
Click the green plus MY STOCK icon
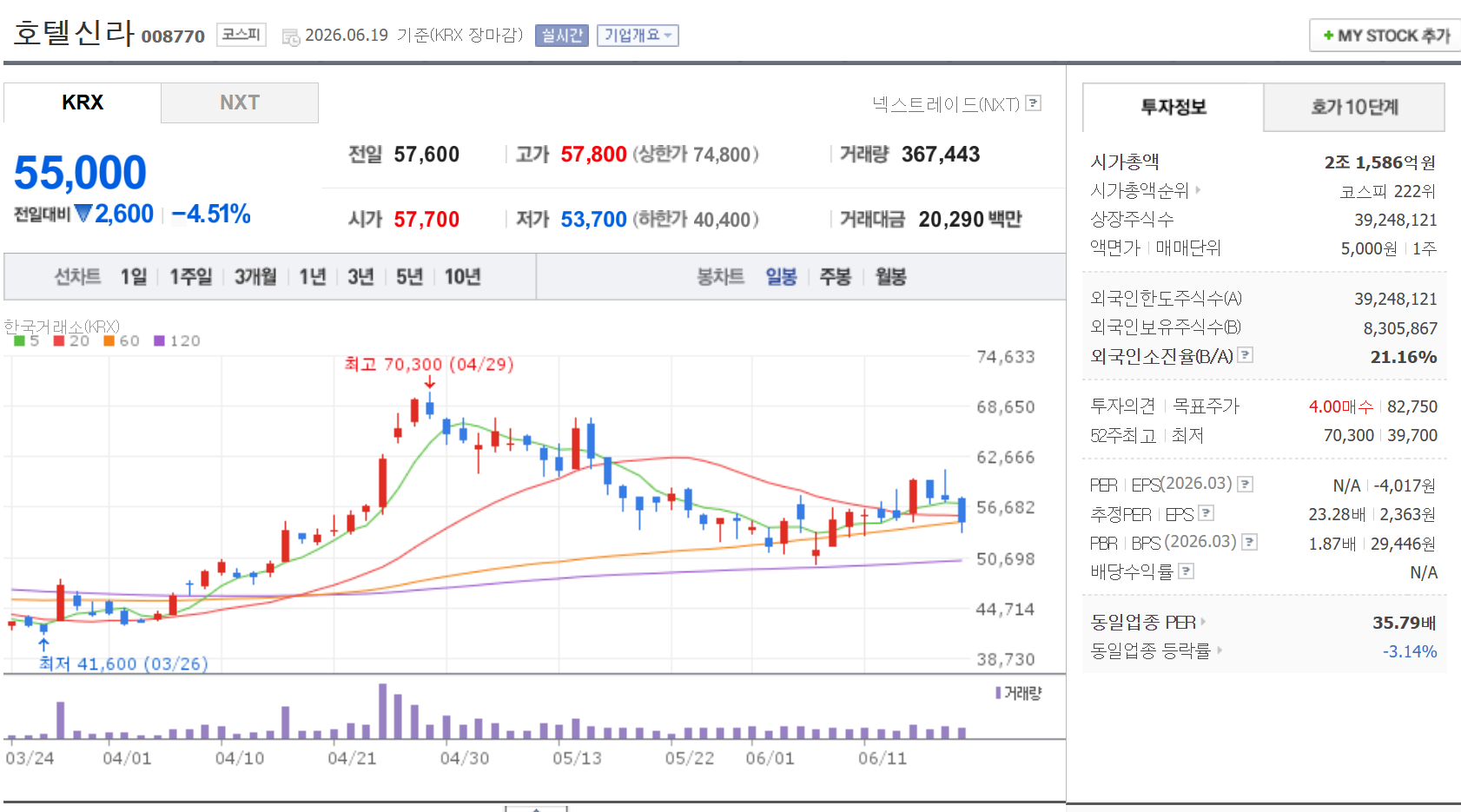point(1328,36)
